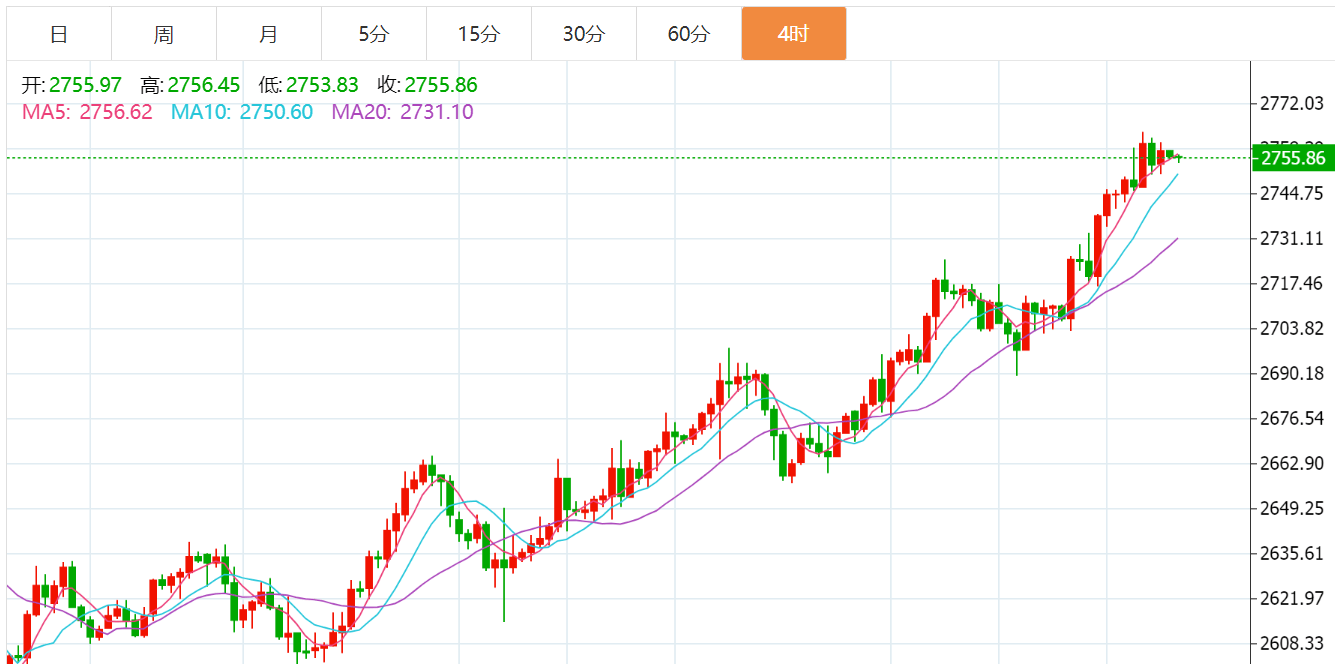Image resolution: width=1335 pixels, height=664 pixels.
Task: Select the 2744.75 price axis label
Action: pos(1292,193)
